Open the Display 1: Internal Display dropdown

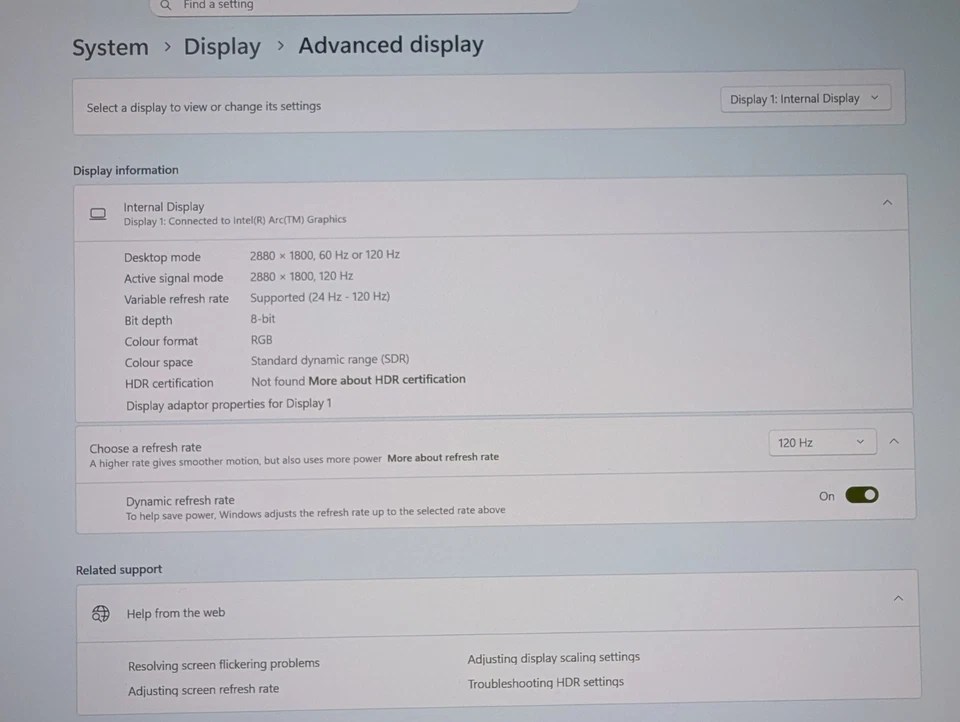click(x=804, y=99)
